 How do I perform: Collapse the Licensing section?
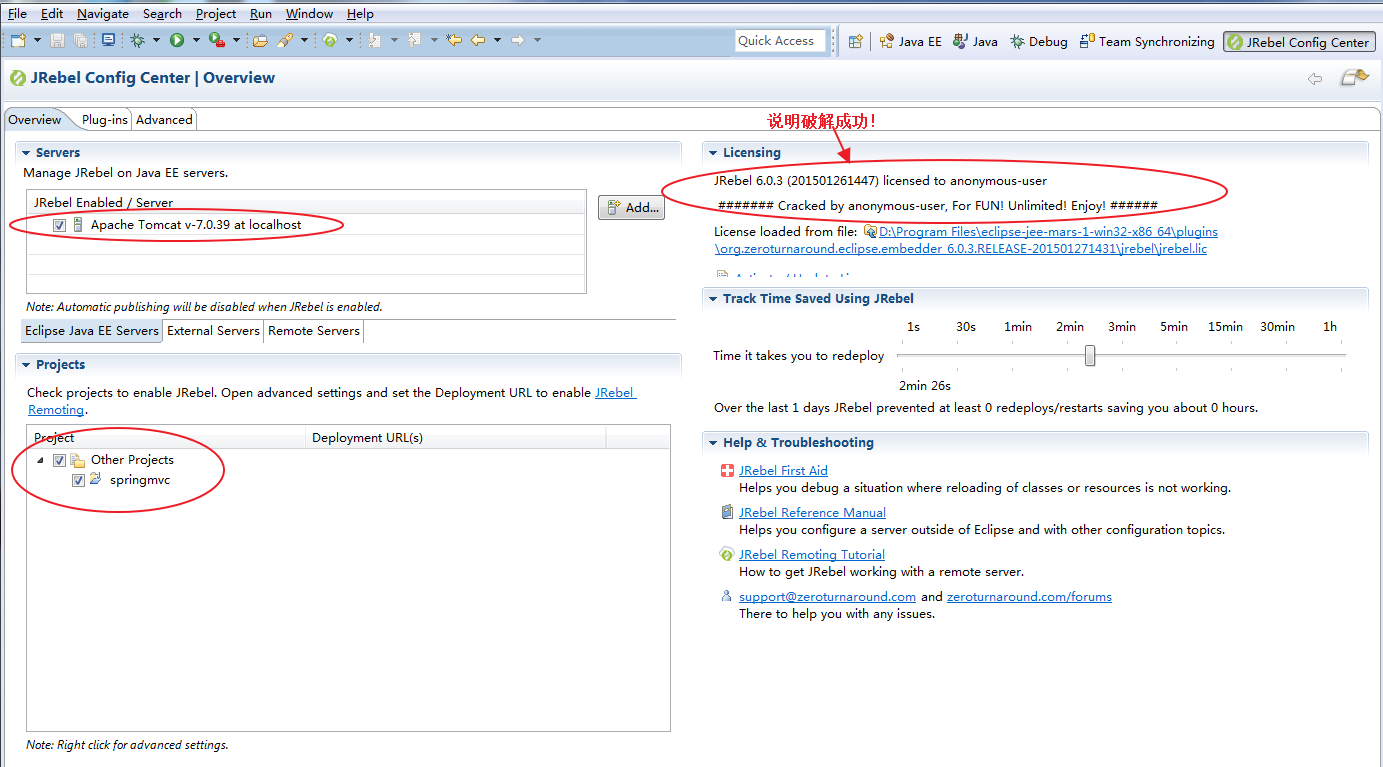click(713, 153)
